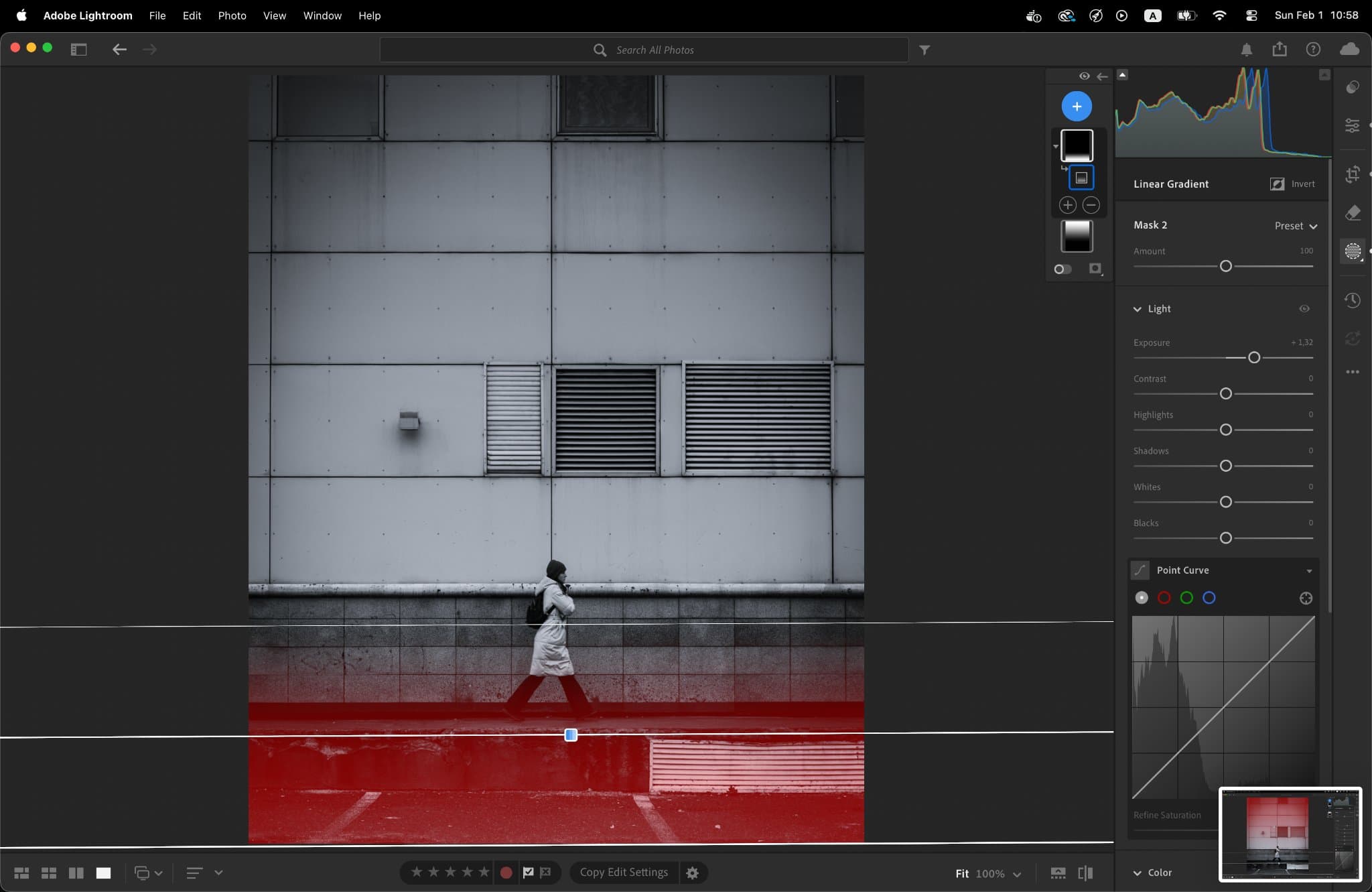1372x892 pixels.
Task: Open the Crop and Rotate tool
Action: tap(1353, 174)
